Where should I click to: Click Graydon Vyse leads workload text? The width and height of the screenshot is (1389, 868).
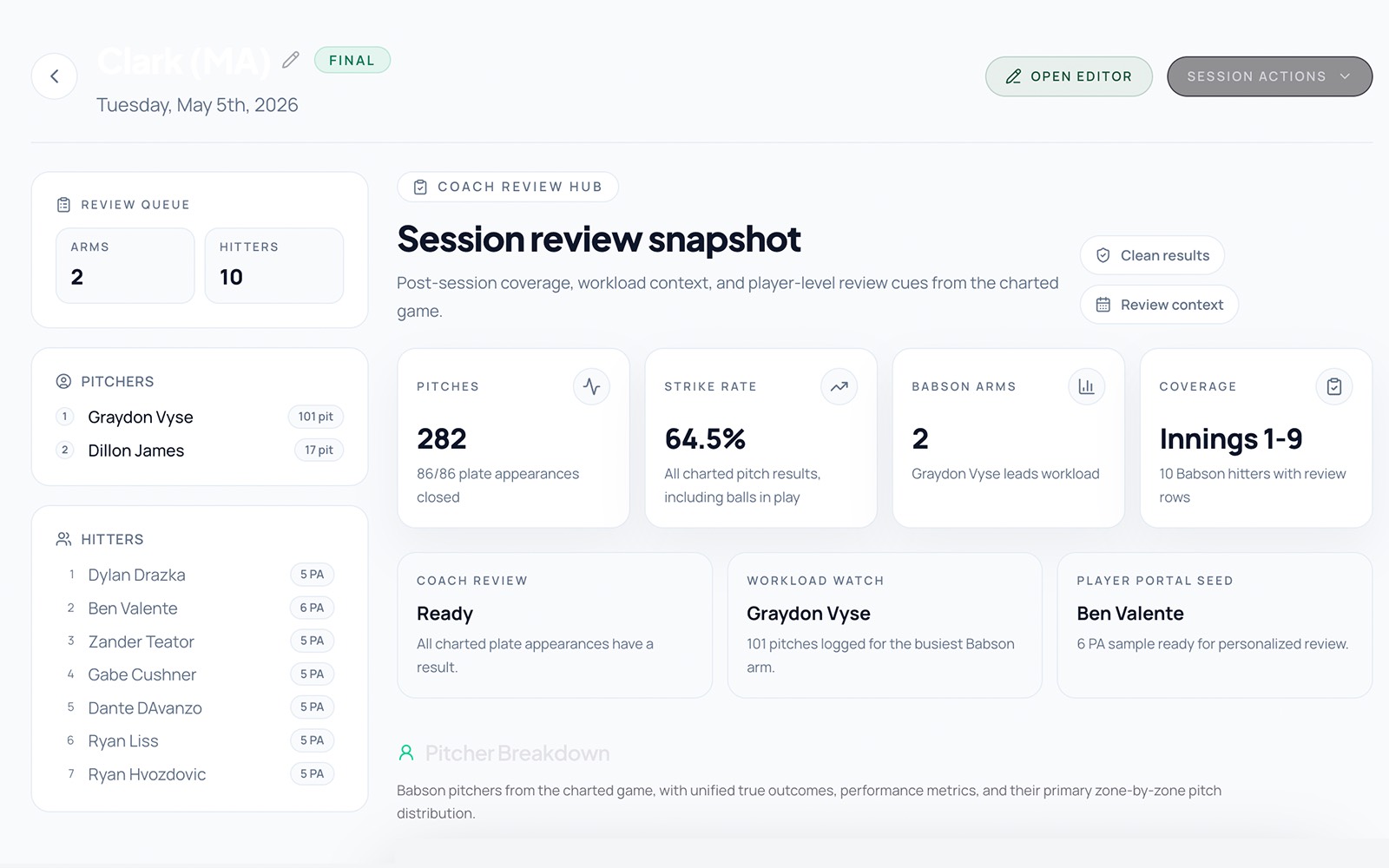[1005, 474]
